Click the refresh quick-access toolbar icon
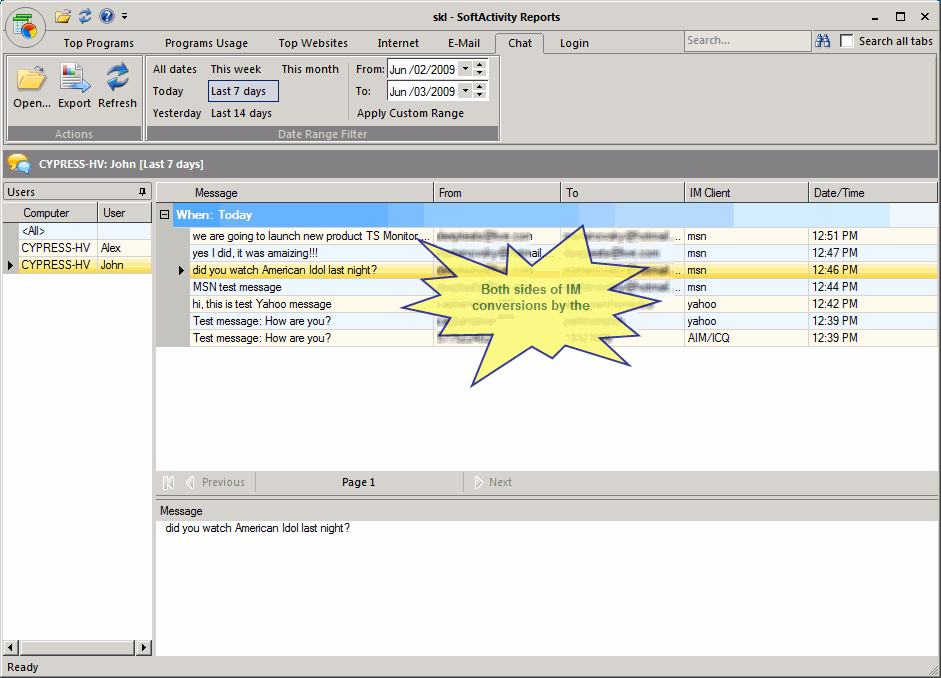The width and height of the screenshot is (941, 678). (x=85, y=16)
